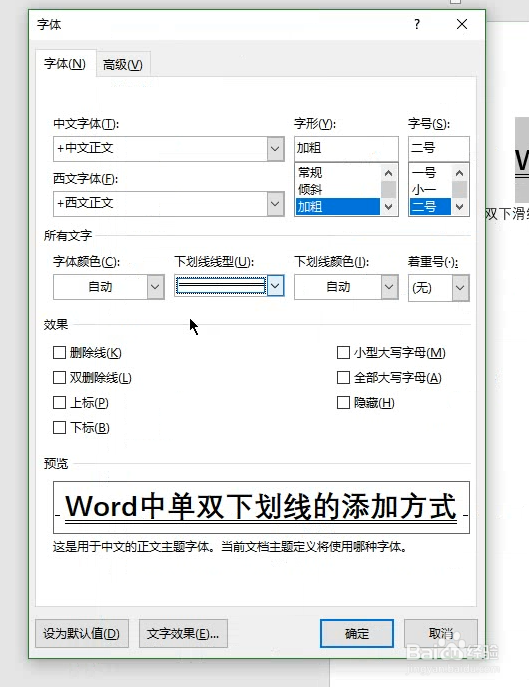Select 一号 in the 字号 list

(x=430, y=172)
